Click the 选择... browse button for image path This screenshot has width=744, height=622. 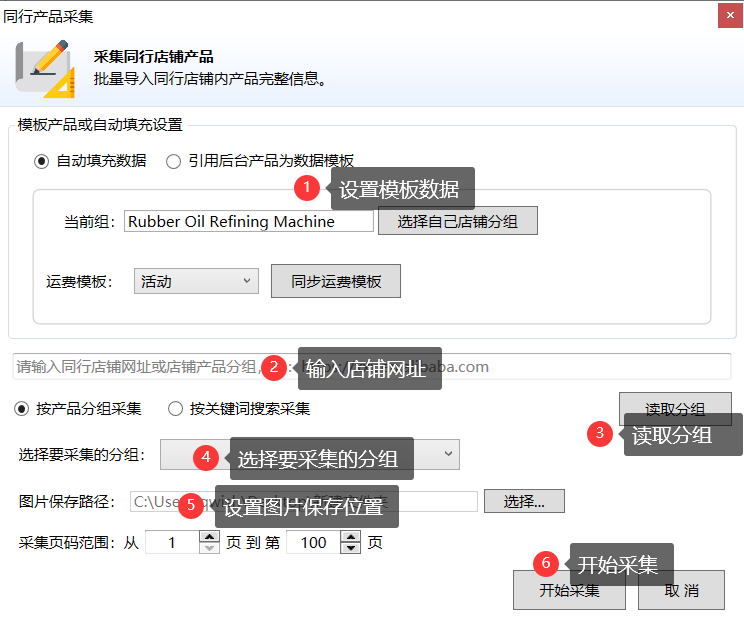tap(524, 501)
